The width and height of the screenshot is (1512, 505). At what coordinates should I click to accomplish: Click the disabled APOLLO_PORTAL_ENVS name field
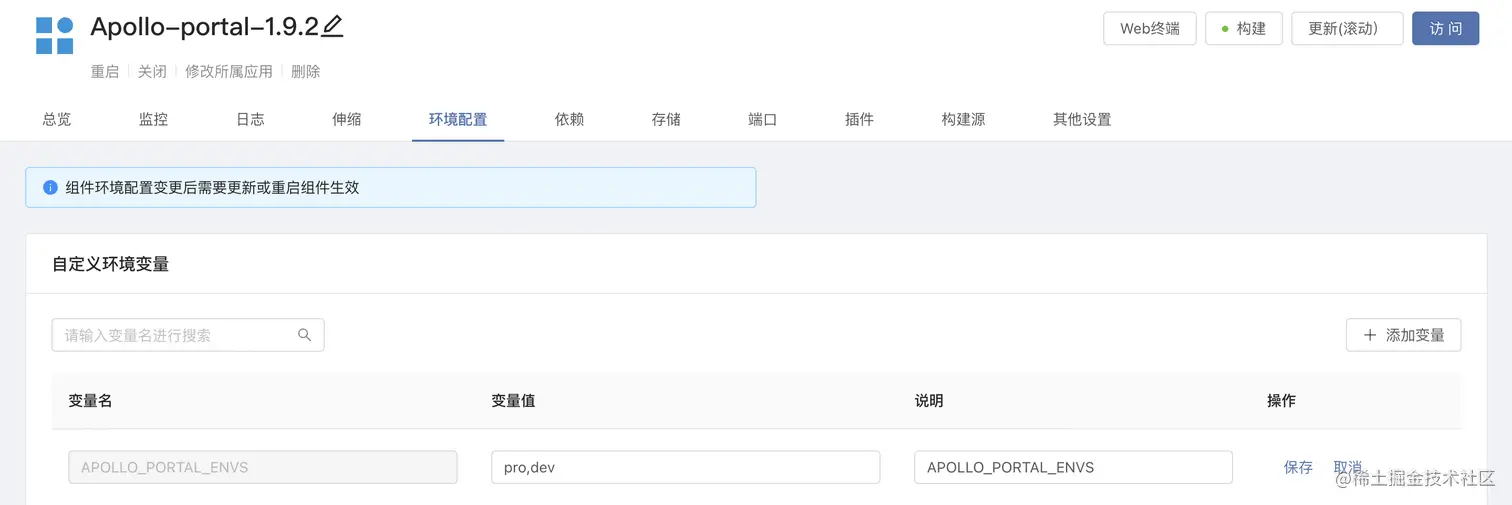point(263,467)
